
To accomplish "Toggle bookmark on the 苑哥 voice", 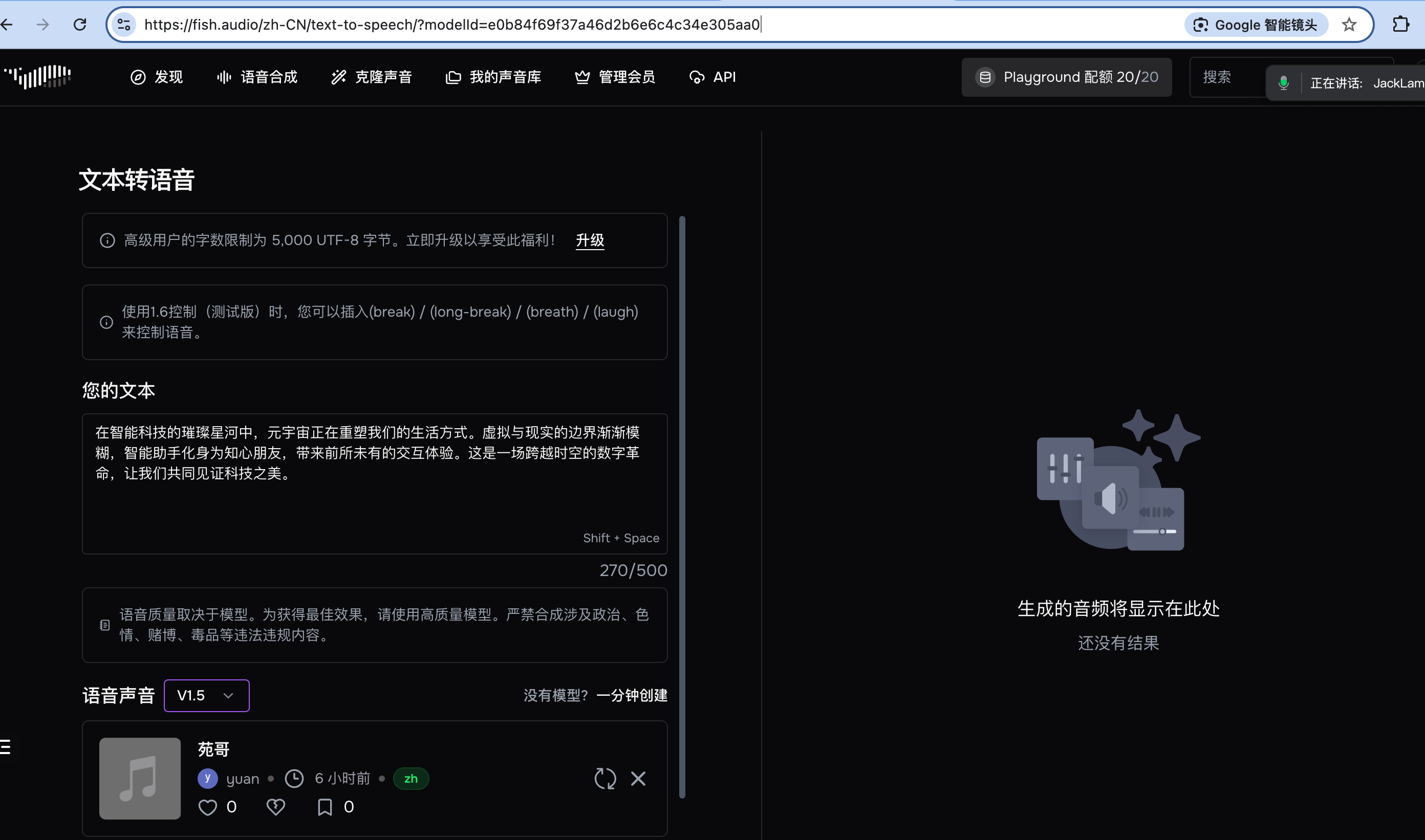I will 325,807.
